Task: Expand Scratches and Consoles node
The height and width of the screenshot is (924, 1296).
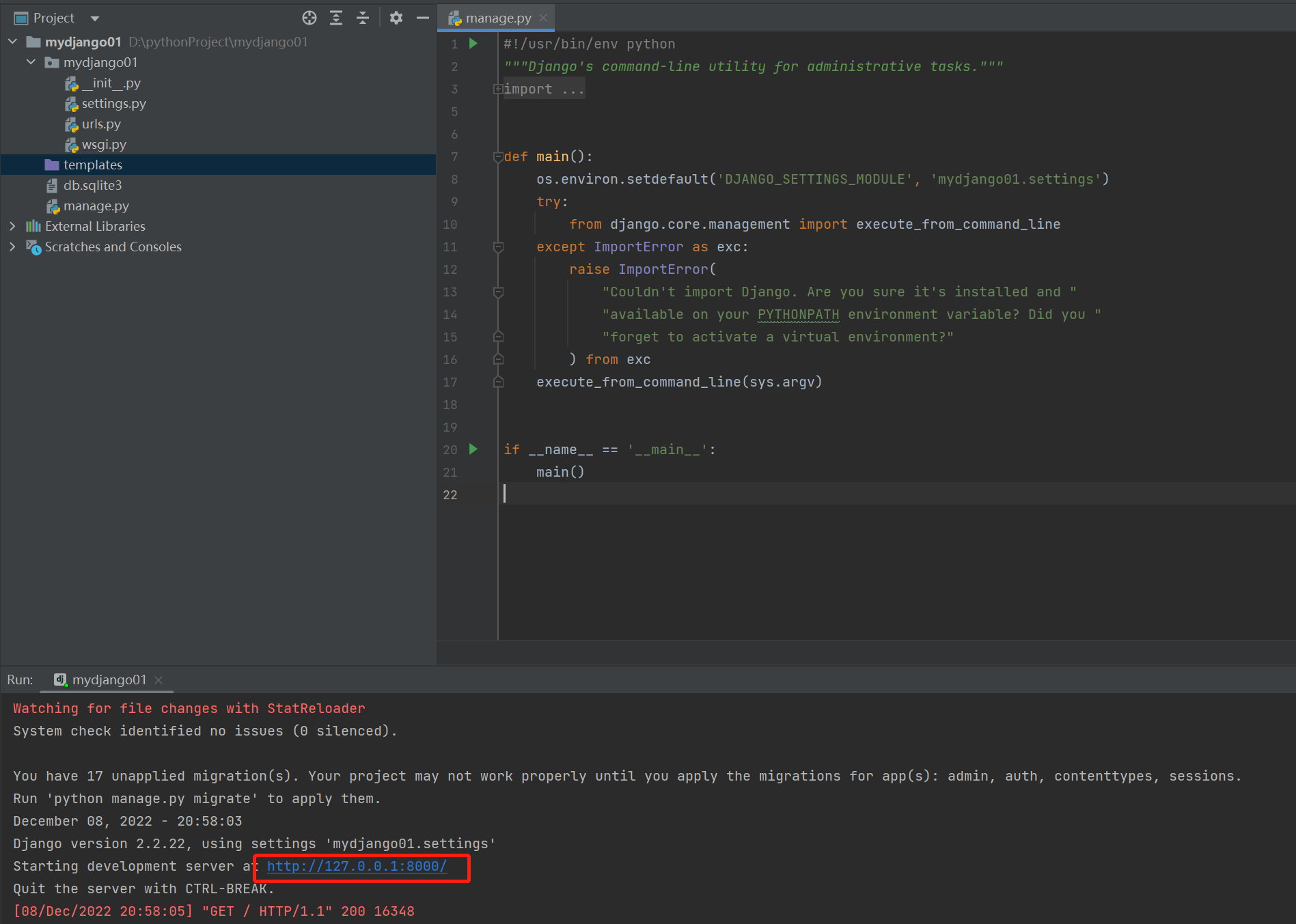Action: (x=12, y=247)
